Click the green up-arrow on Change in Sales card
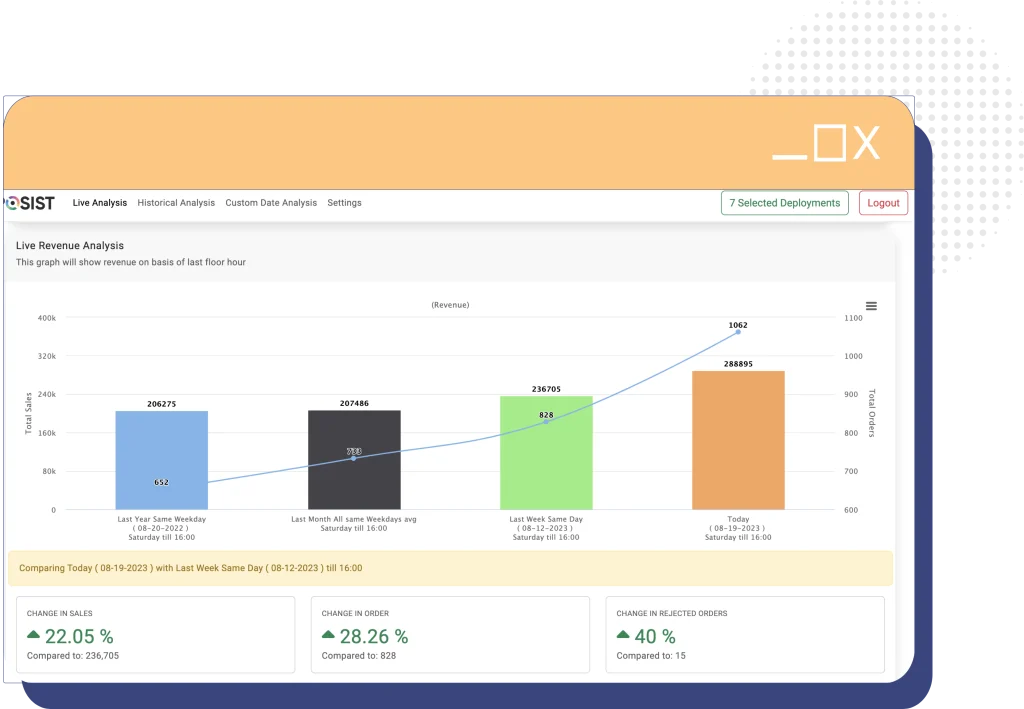Image resolution: width=1024 pixels, height=709 pixels. [x=31, y=636]
